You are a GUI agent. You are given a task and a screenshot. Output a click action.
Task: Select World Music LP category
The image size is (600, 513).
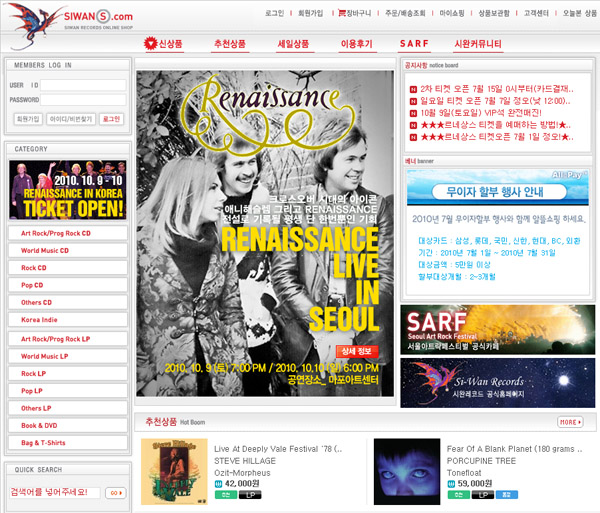click(x=68, y=356)
